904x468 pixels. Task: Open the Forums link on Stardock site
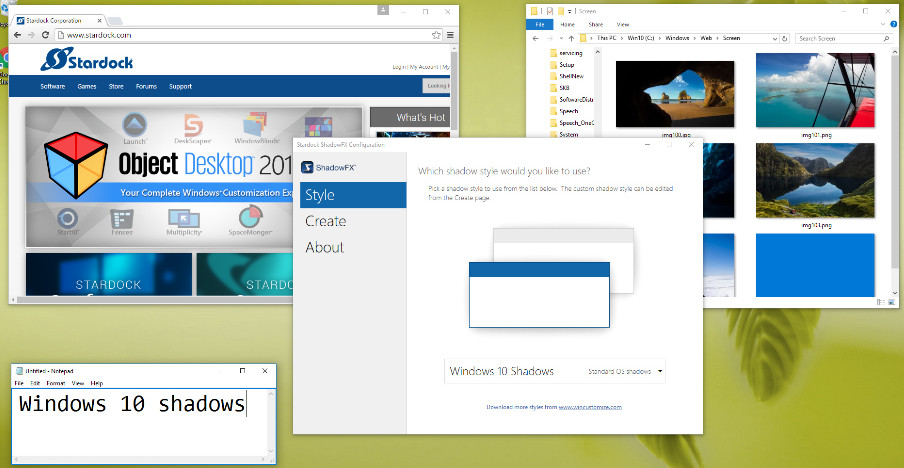pos(146,86)
